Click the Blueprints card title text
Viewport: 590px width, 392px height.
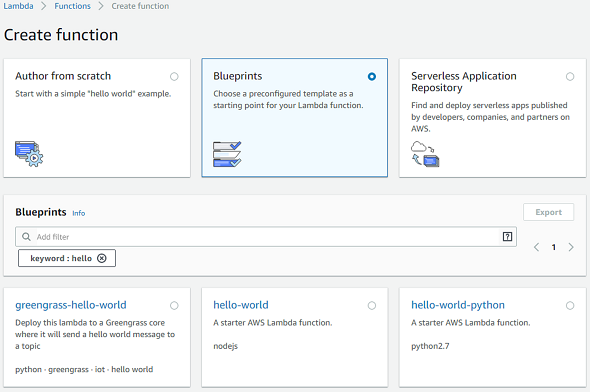click(x=238, y=76)
